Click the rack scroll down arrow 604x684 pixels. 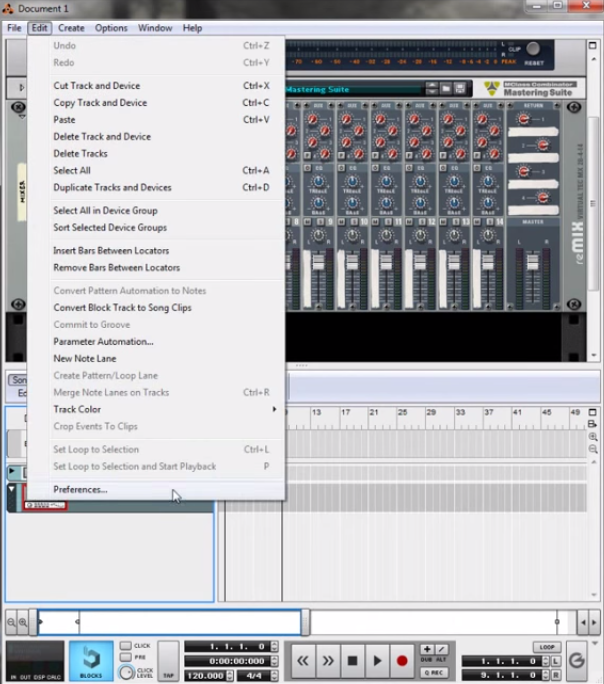coord(594,356)
